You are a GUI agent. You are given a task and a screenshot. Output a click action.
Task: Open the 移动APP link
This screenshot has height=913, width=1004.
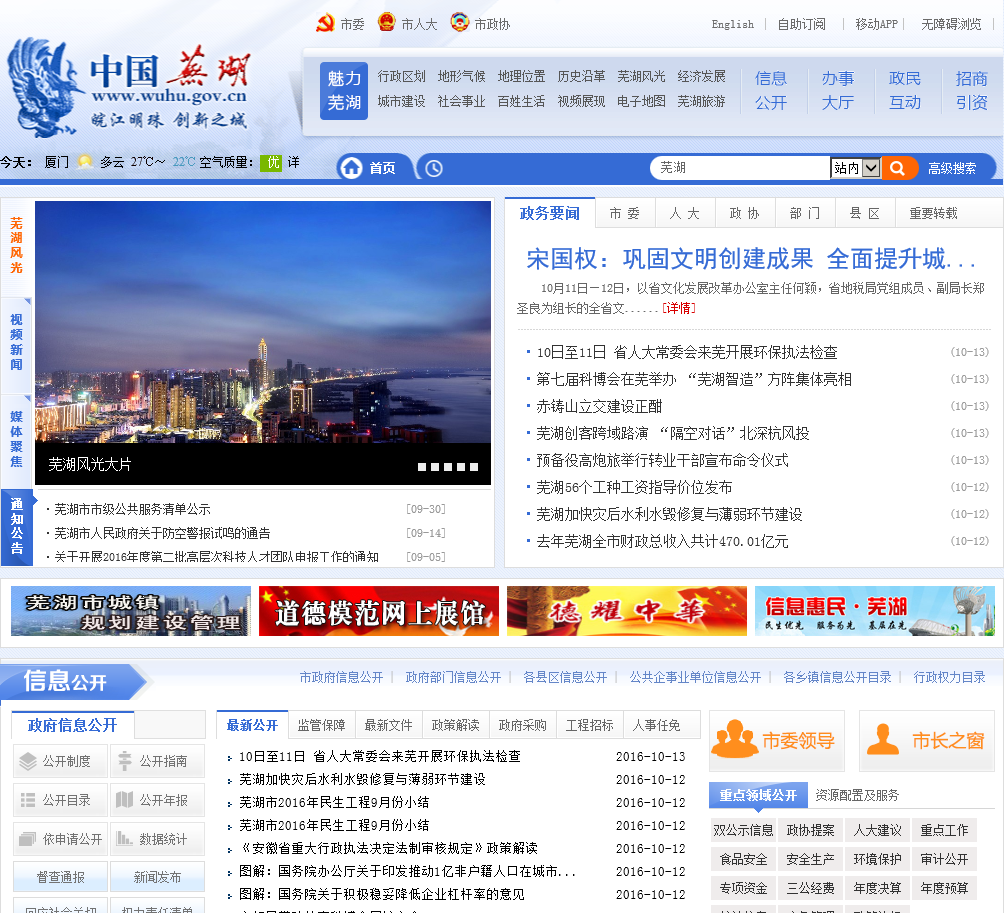877,24
